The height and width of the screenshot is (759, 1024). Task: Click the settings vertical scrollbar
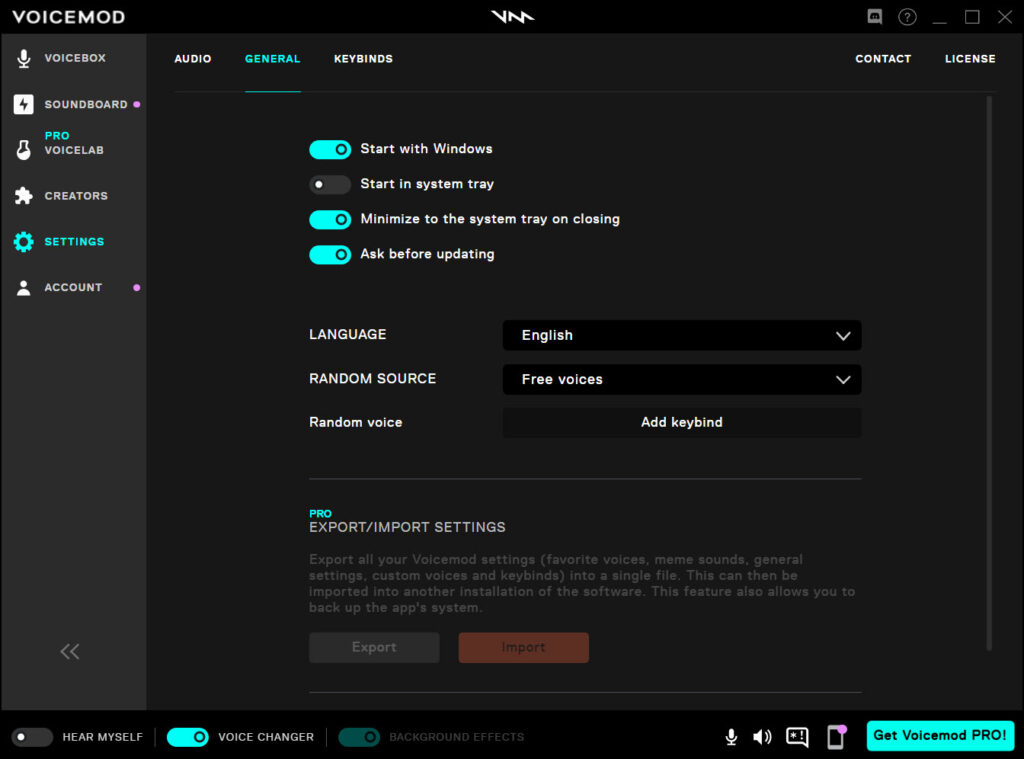(x=989, y=373)
